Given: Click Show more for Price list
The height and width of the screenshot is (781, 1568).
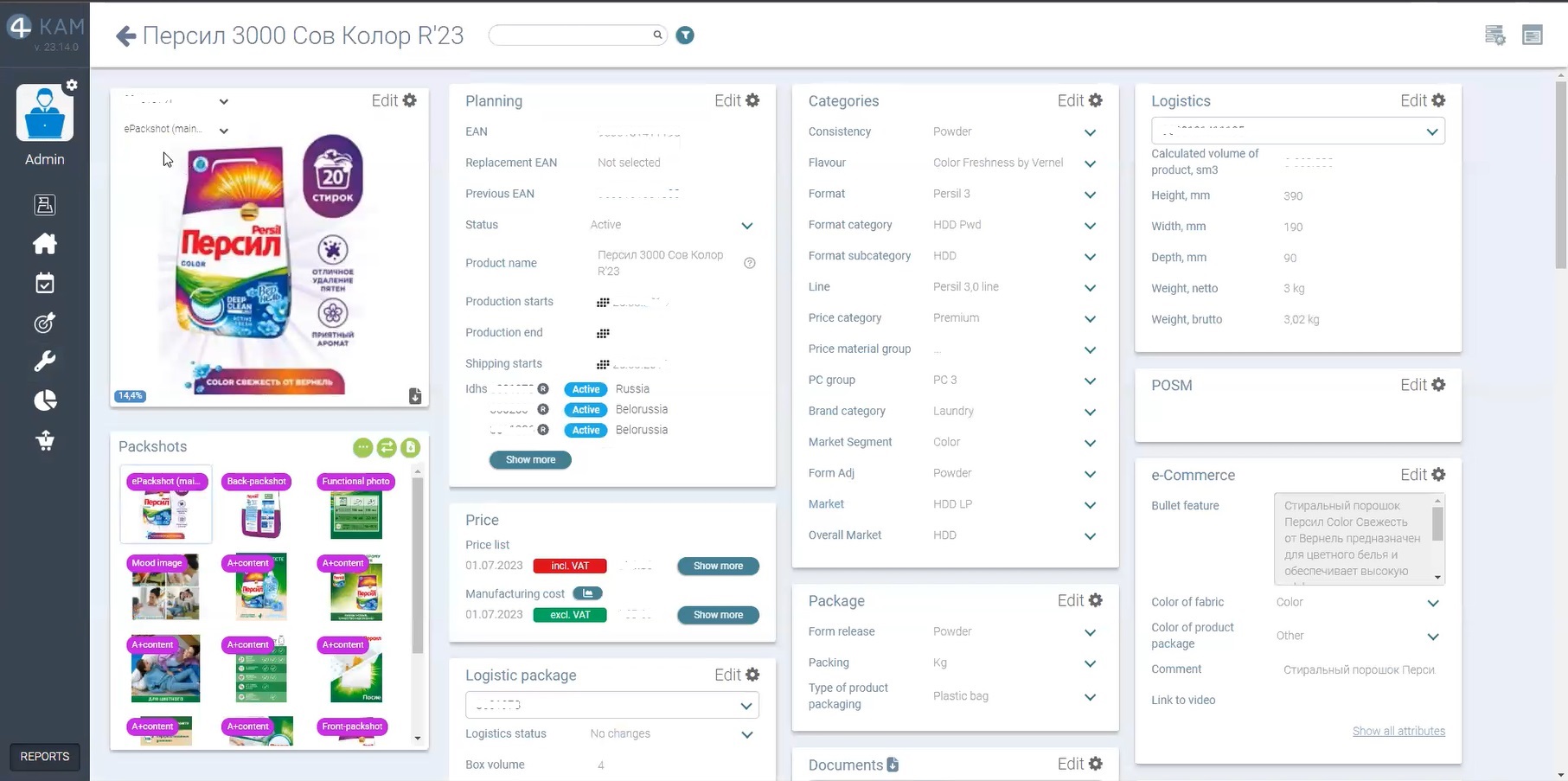Looking at the screenshot, I should [x=718, y=566].
